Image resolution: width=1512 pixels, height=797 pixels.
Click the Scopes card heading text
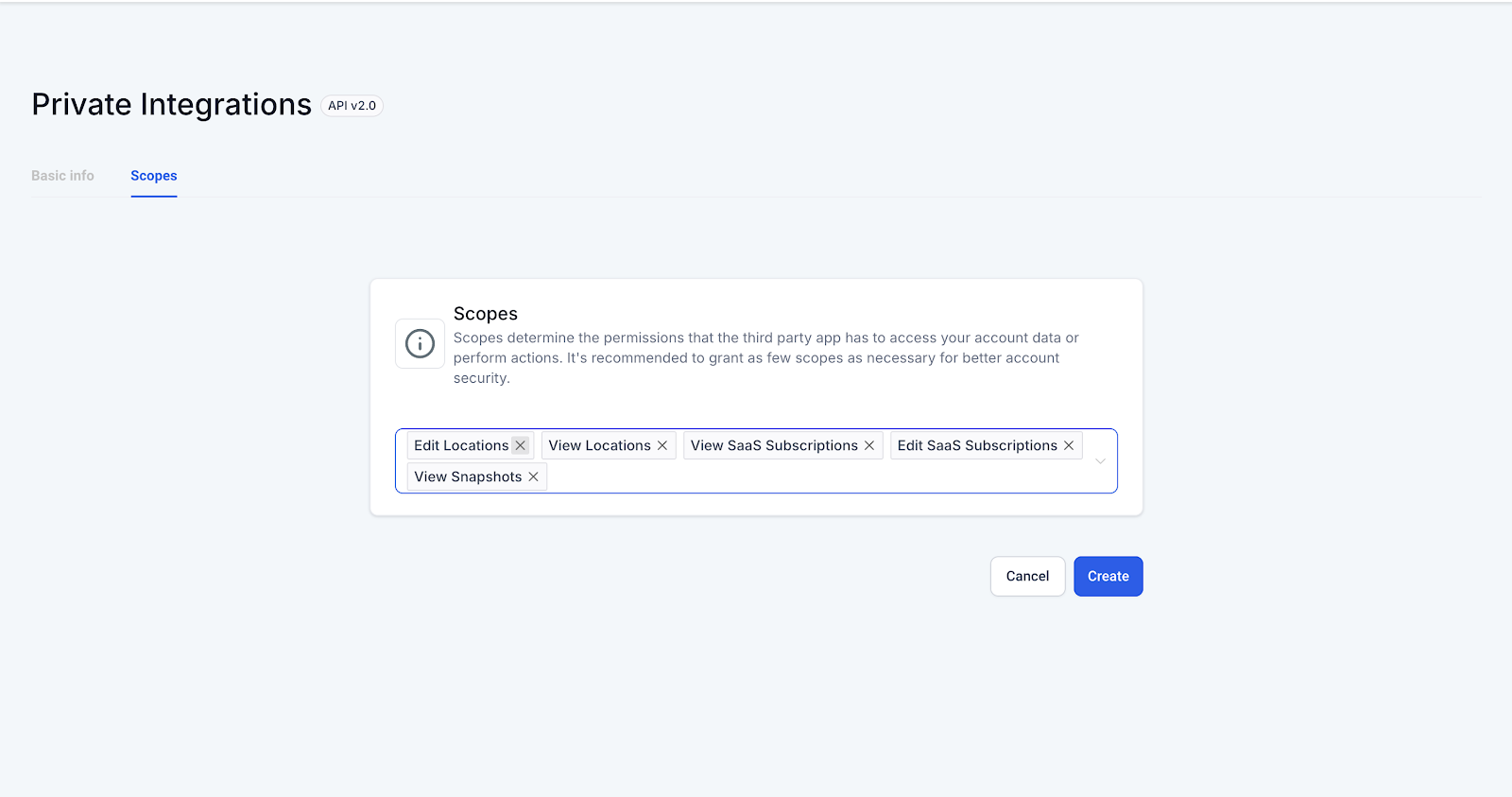coord(486,314)
